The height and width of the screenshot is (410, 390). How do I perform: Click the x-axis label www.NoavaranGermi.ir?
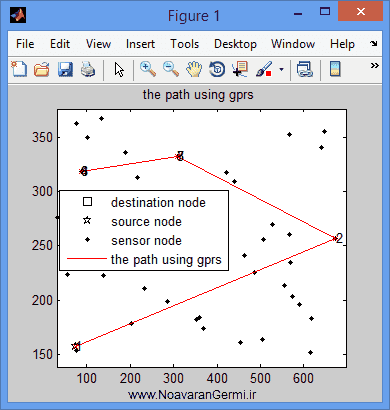[192, 395]
